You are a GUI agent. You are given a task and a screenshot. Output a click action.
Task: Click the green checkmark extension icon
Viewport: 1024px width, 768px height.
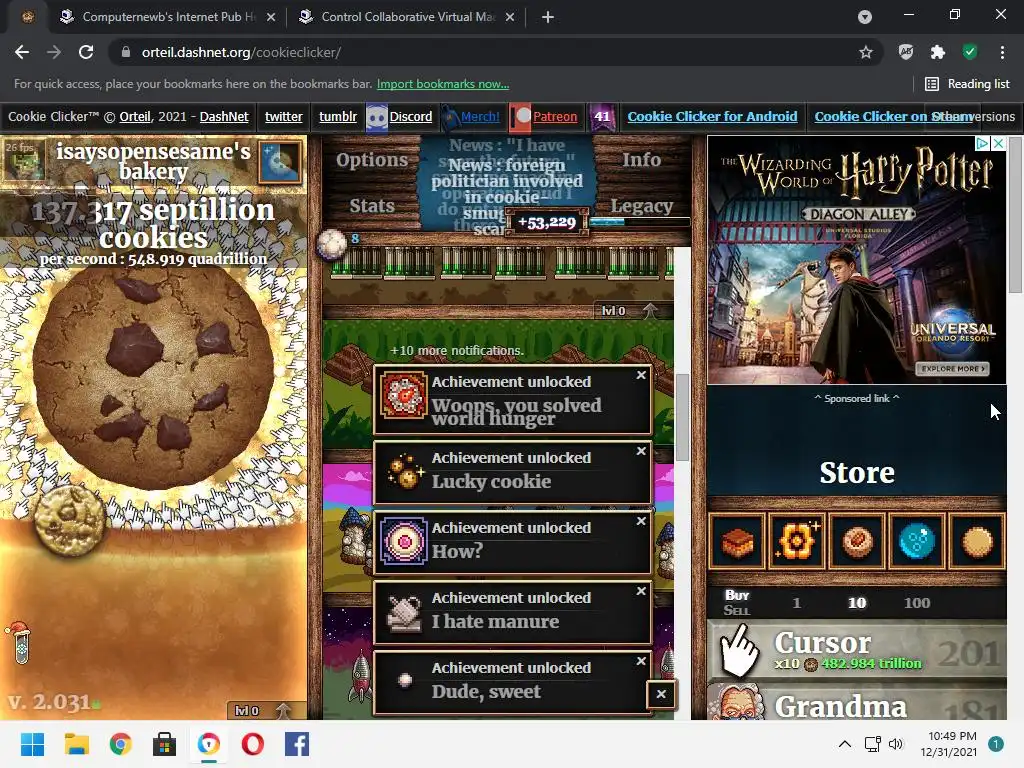click(970, 52)
